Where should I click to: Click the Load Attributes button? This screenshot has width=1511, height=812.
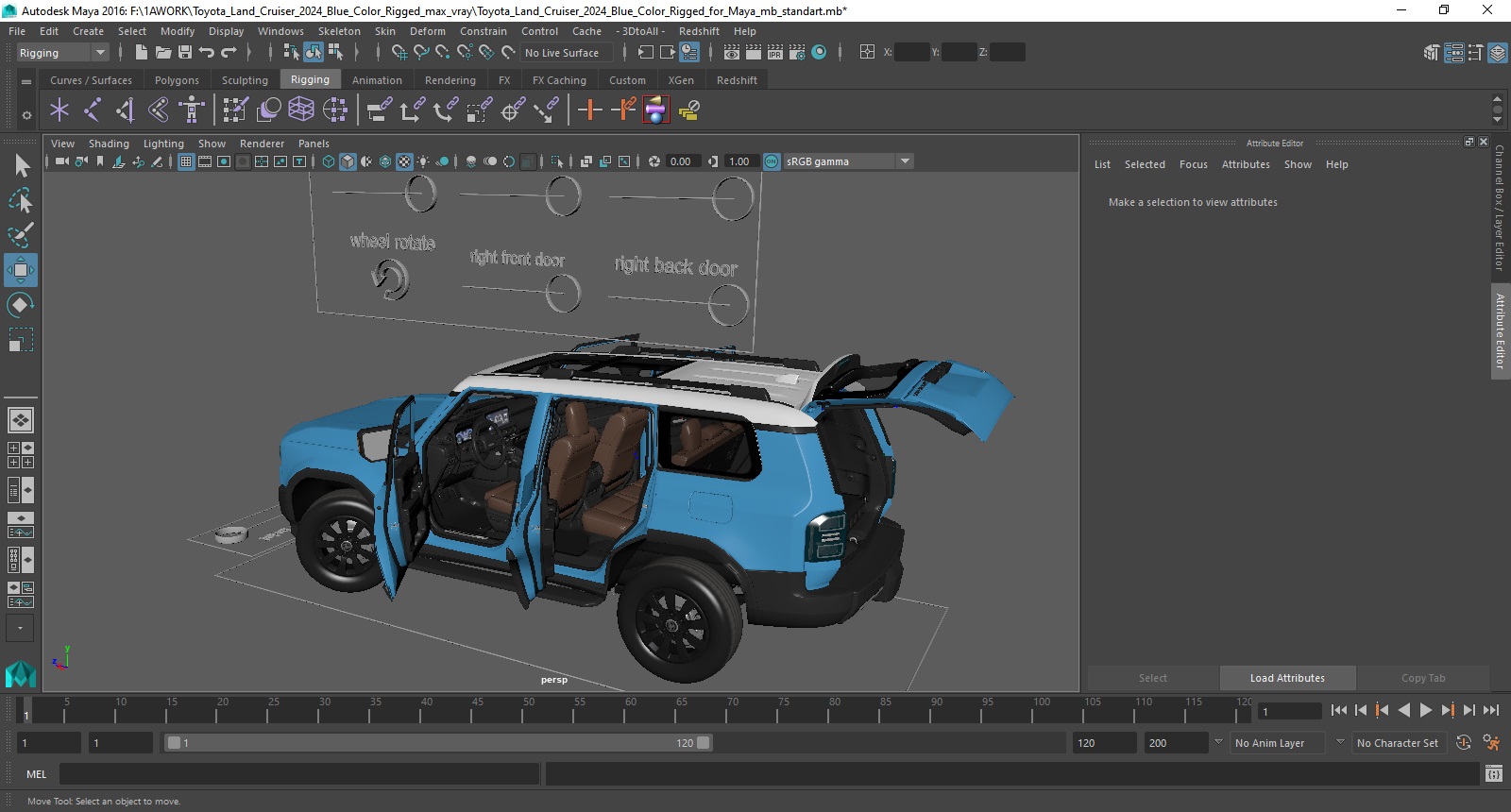click(1287, 678)
